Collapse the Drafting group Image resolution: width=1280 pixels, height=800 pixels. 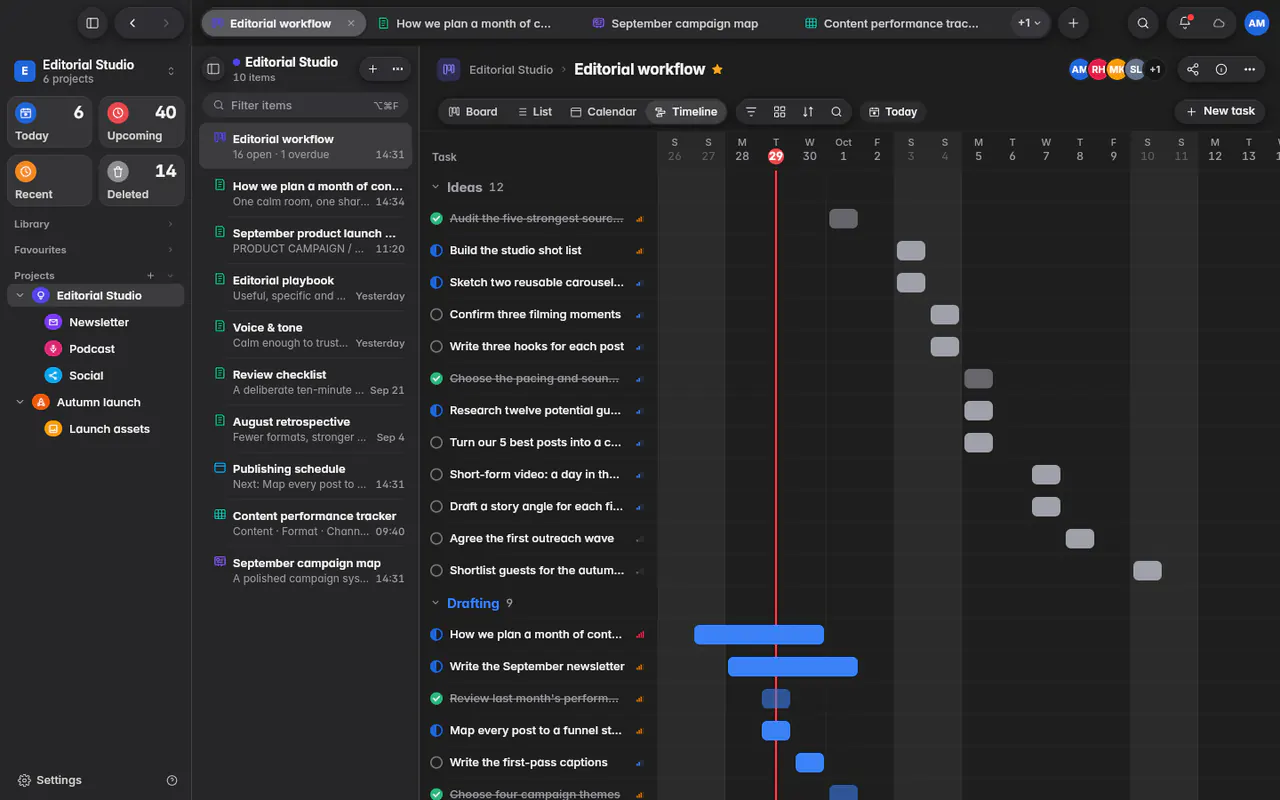[x=435, y=603]
